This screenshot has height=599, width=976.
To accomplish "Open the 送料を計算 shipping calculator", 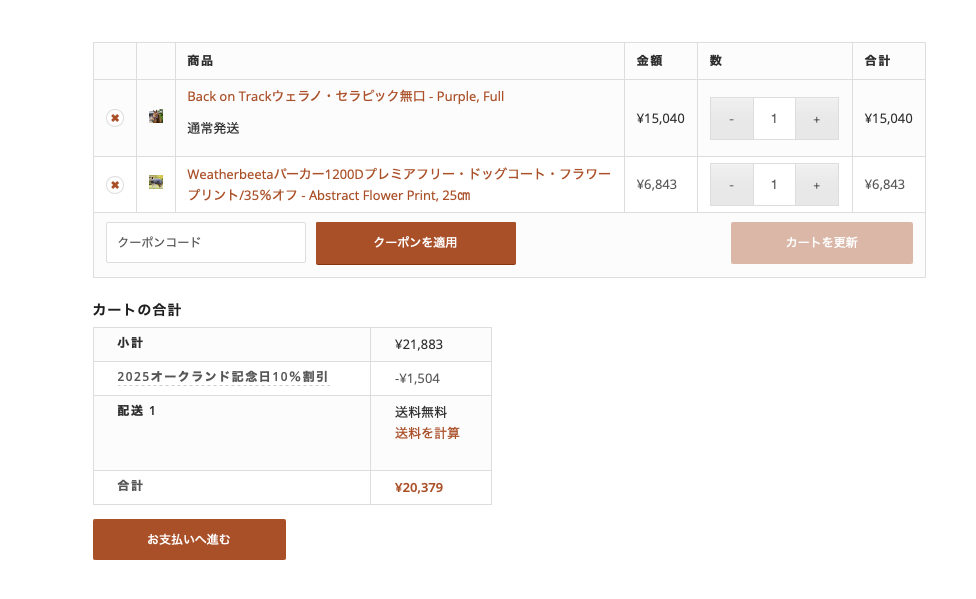I will tap(427, 433).
